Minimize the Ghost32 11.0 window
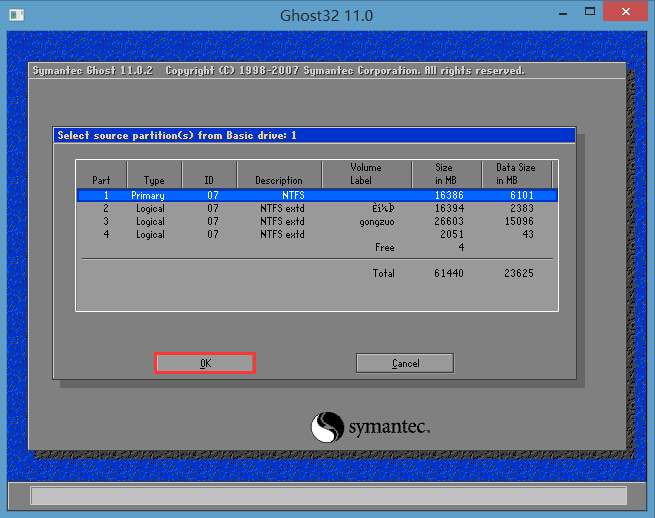Image resolution: width=655 pixels, height=518 pixels. pyautogui.click(x=563, y=13)
